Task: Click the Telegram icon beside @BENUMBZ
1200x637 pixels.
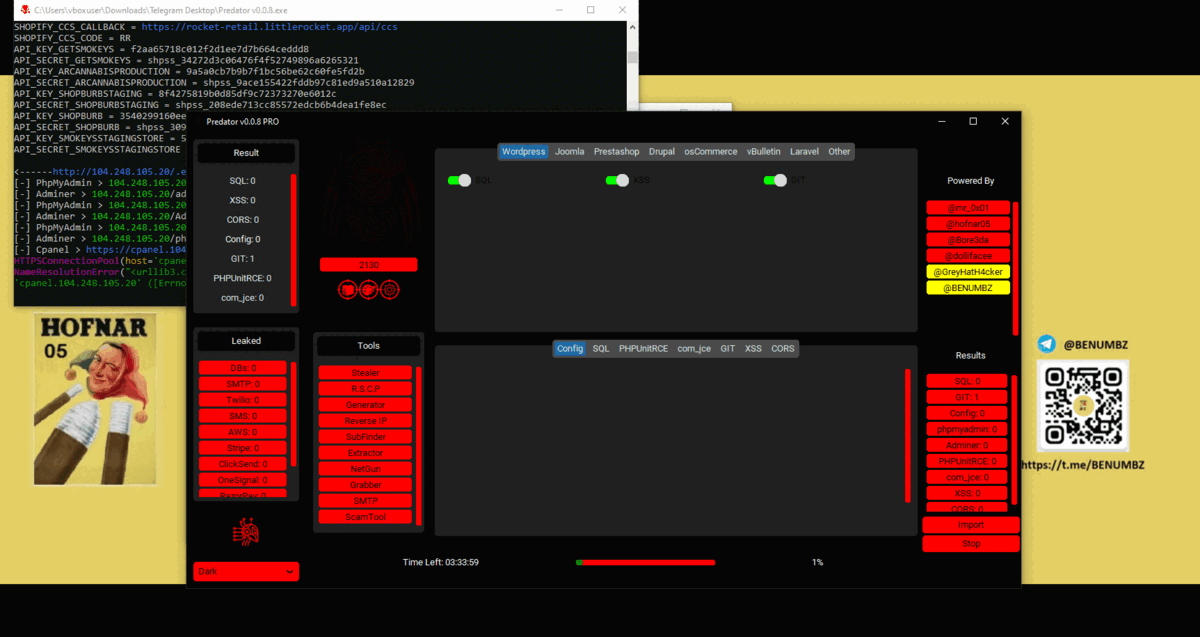Action: tap(1047, 344)
